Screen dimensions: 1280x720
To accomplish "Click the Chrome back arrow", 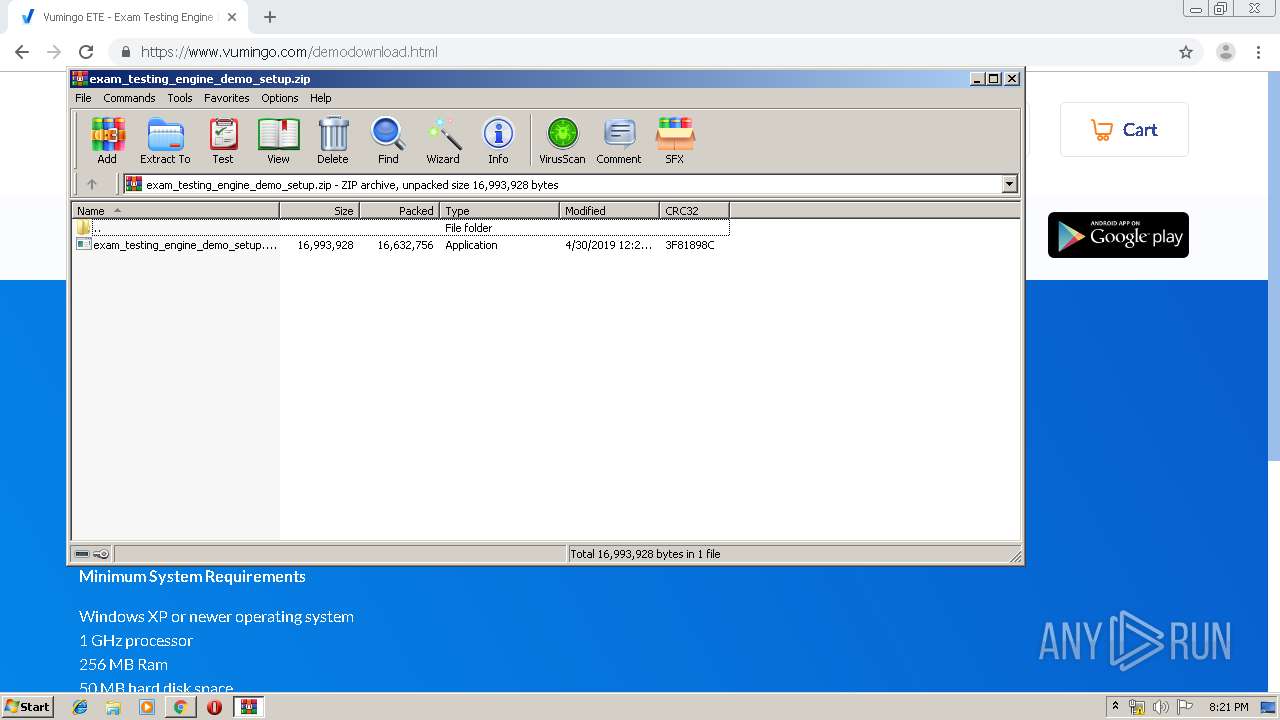I will [22, 52].
